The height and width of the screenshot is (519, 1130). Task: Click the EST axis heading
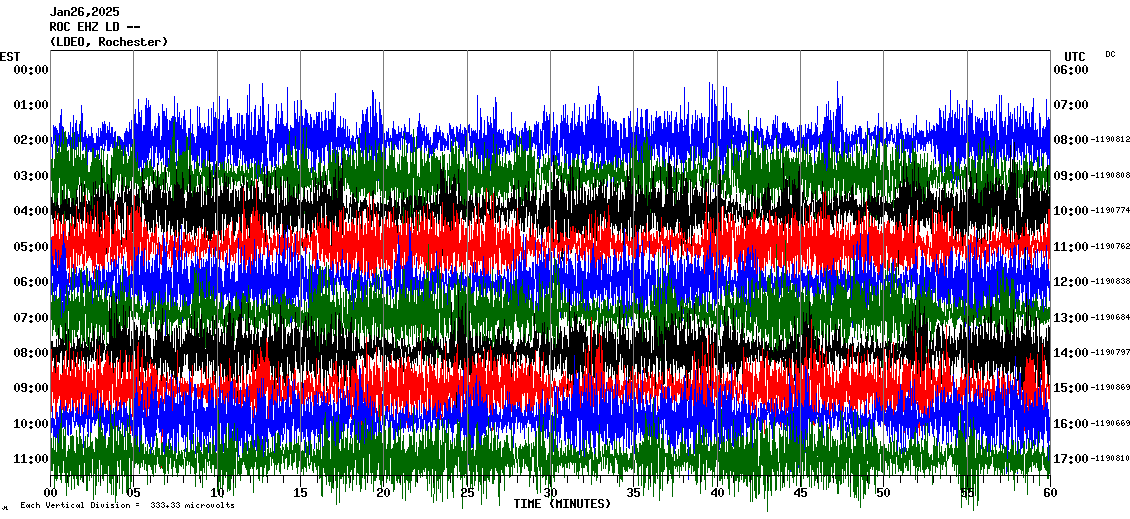coord(10,56)
